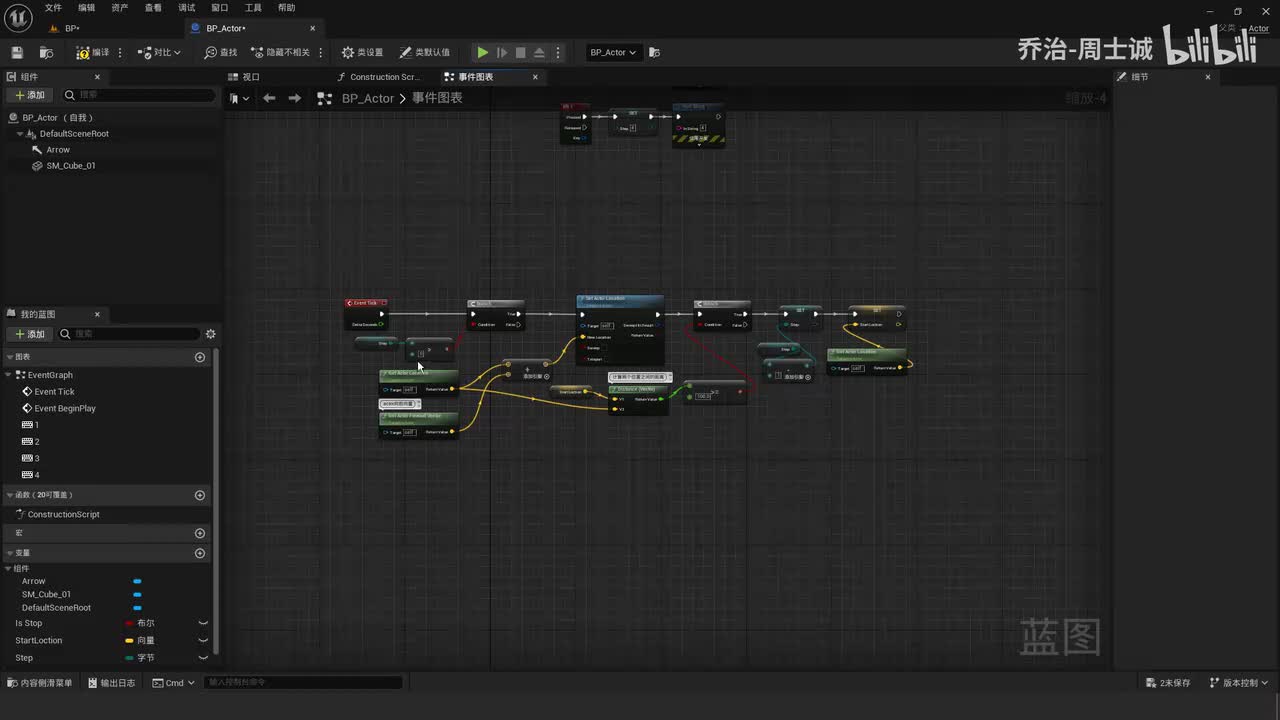Click the Eject icon in play controls

539,52
